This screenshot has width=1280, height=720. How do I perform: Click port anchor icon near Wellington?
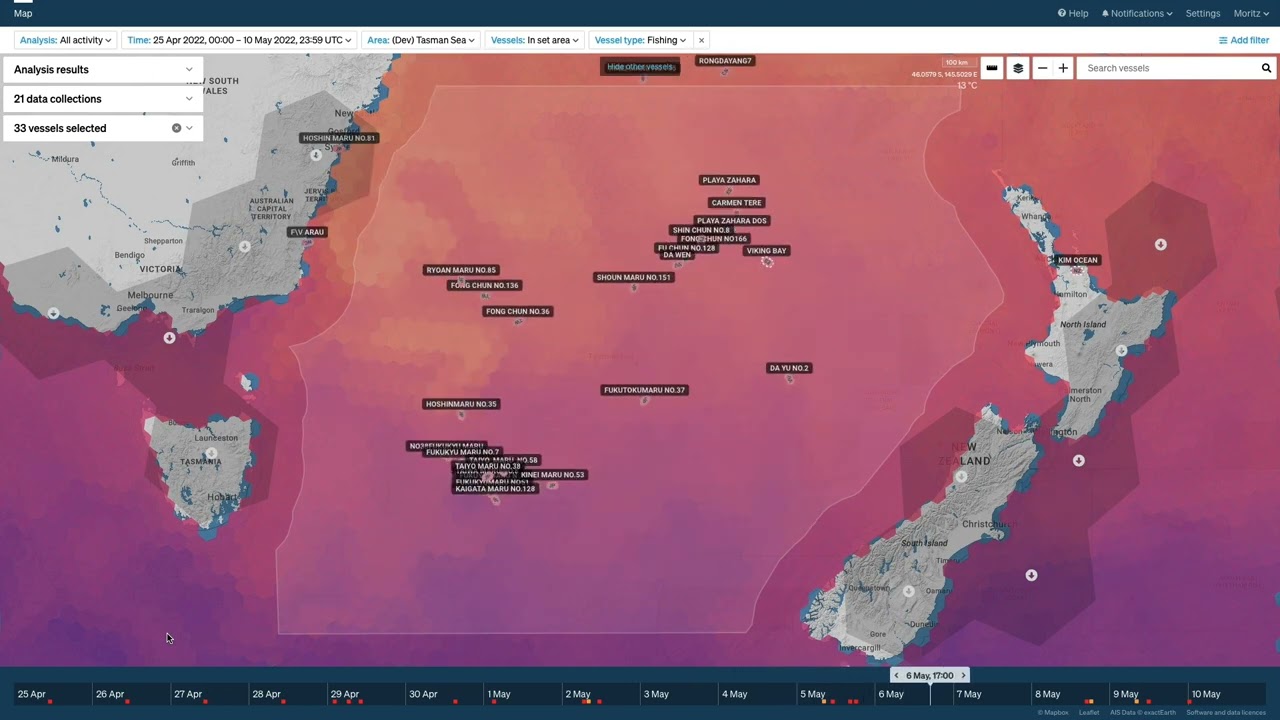pyautogui.click(x=1078, y=461)
